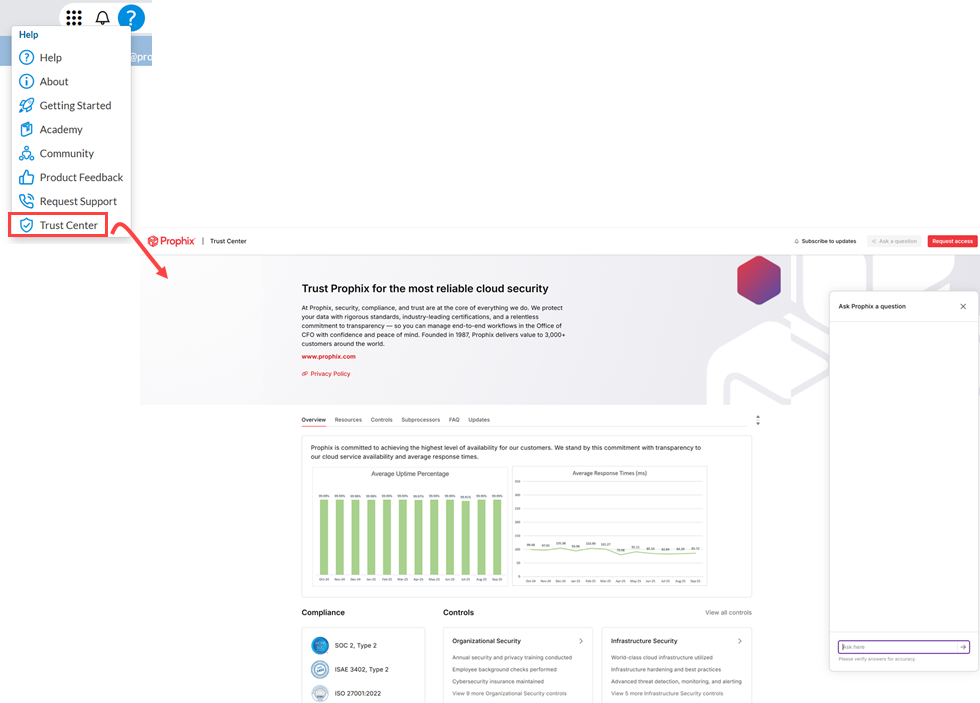Select Request Support in Help menu
980x703 pixels.
pyautogui.click(x=78, y=201)
